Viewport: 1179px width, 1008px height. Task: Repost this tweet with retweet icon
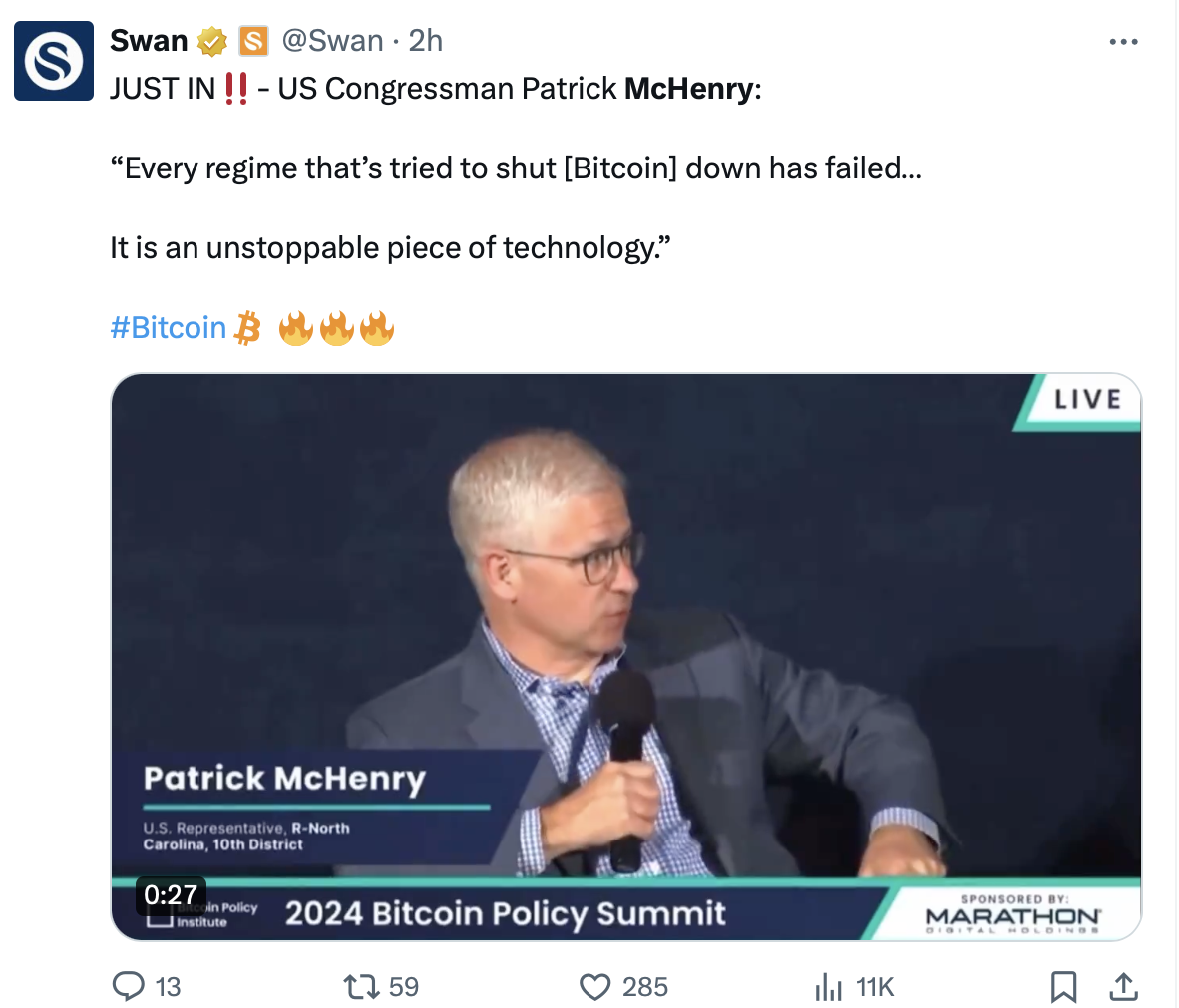[361, 986]
